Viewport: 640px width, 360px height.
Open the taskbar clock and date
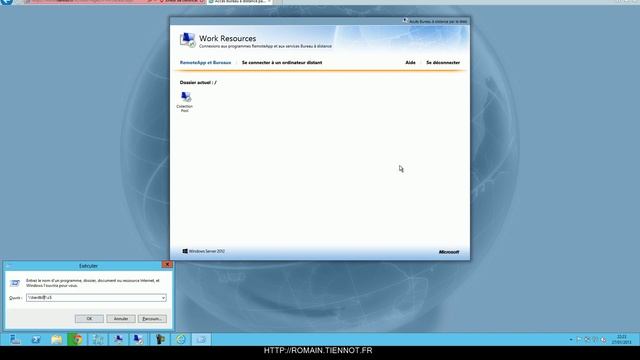(622, 340)
